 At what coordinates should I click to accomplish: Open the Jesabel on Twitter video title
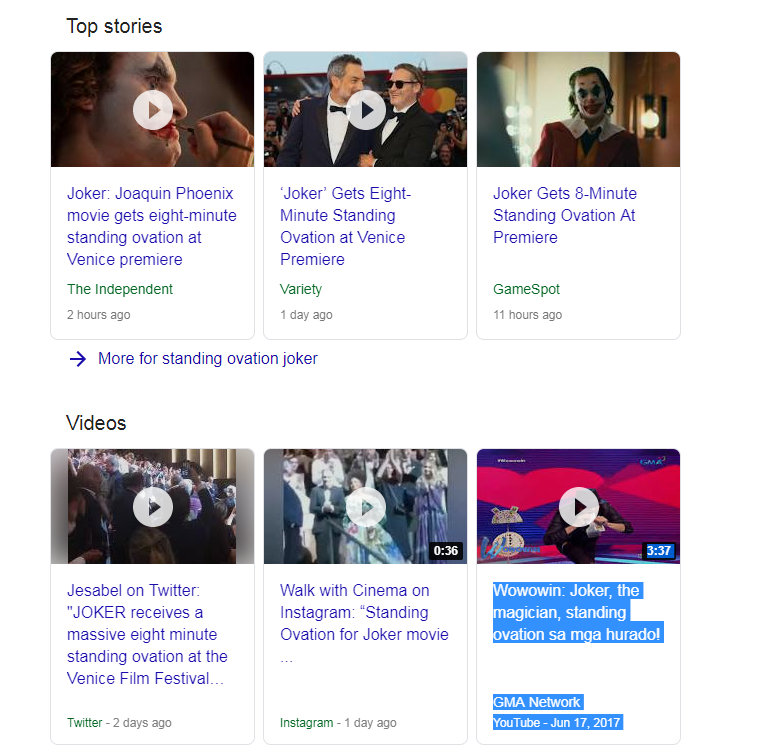(x=147, y=634)
